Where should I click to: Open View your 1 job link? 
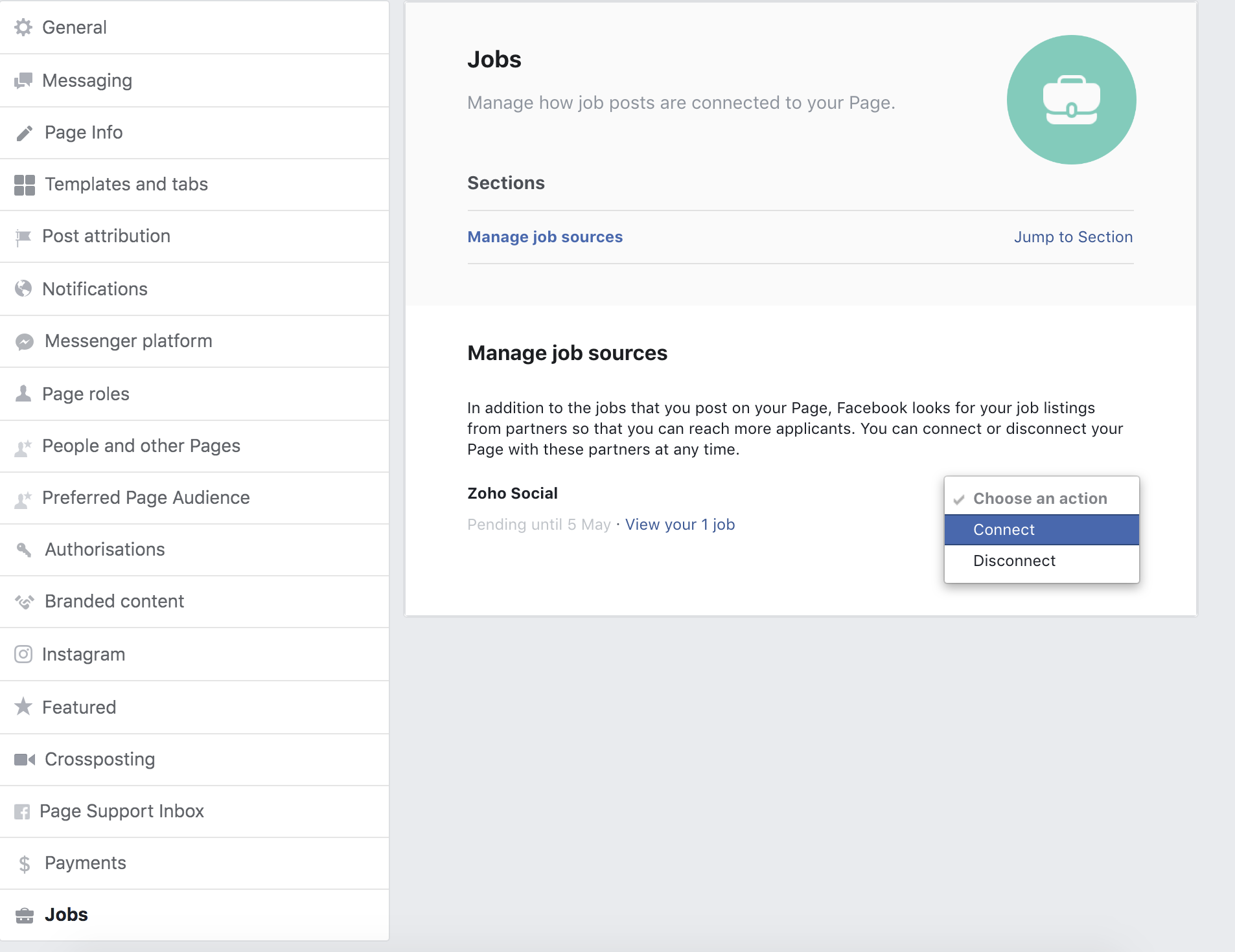pyautogui.click(x=680, y=524)
